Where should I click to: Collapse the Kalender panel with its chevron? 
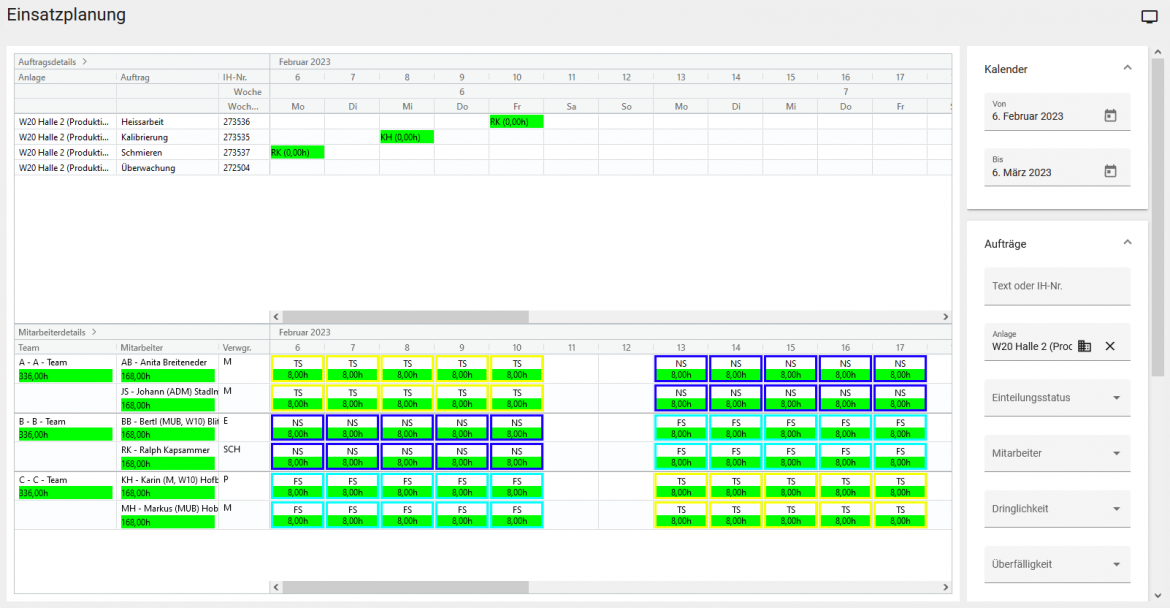coord(1127,69)
